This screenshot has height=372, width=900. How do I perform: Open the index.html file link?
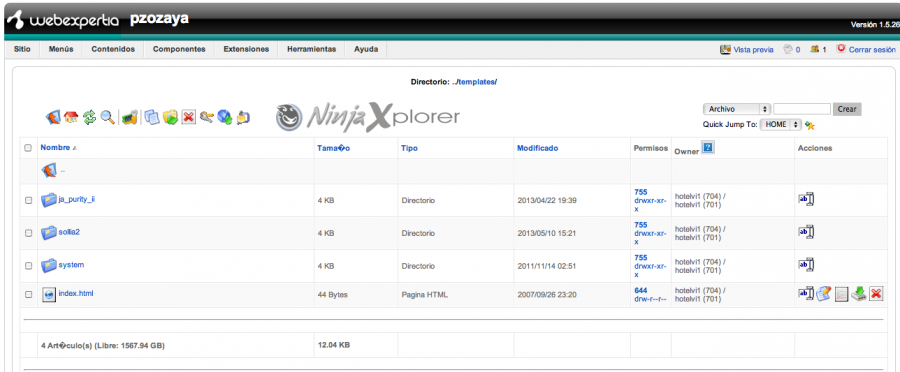(76, 293)
